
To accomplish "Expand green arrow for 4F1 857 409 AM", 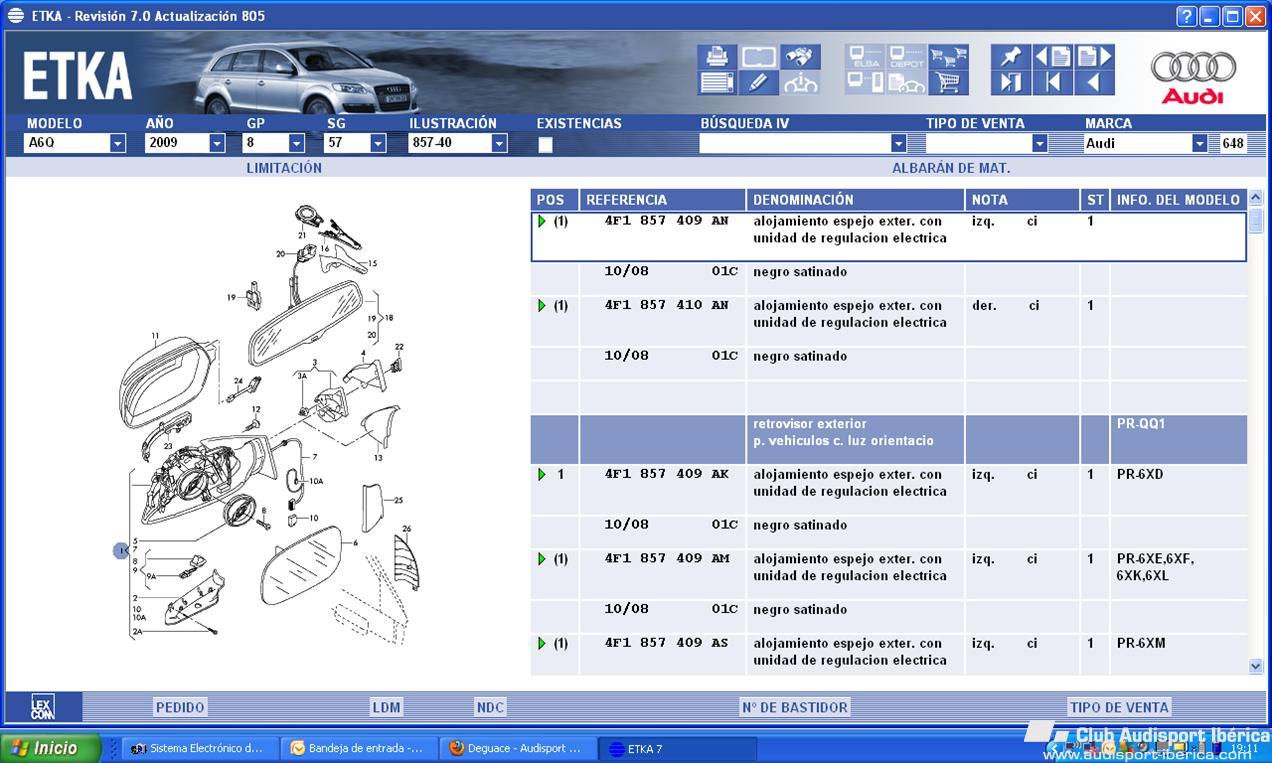I will tap(542, 558).
